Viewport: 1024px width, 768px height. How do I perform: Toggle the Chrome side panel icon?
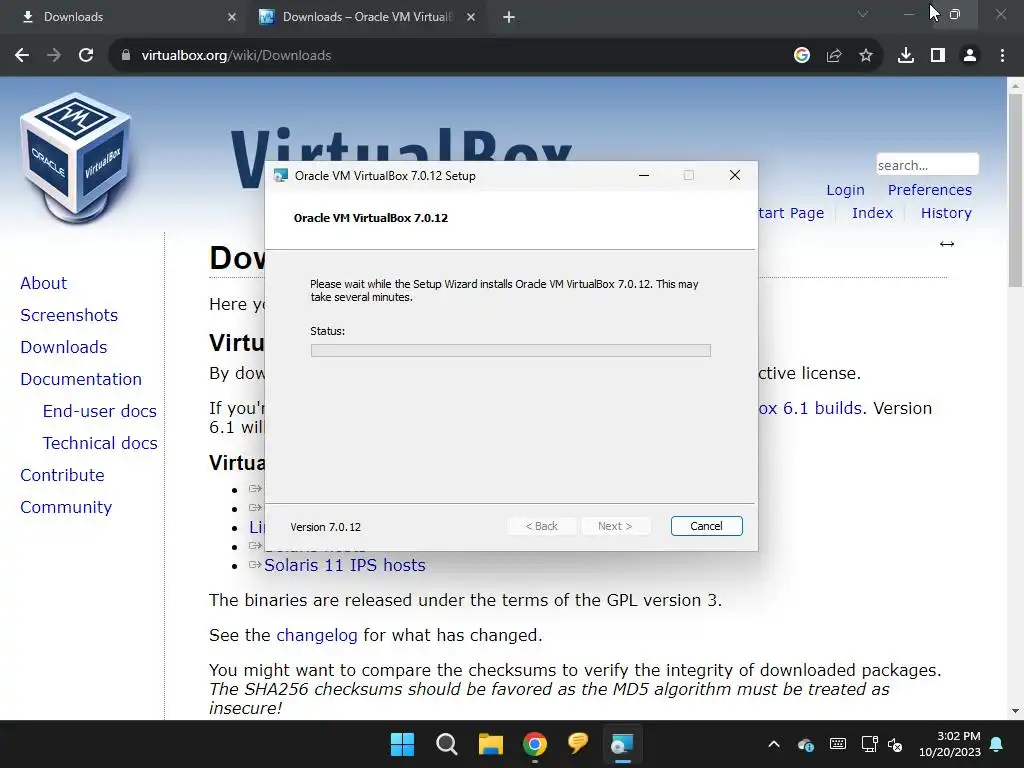point(938,56)
